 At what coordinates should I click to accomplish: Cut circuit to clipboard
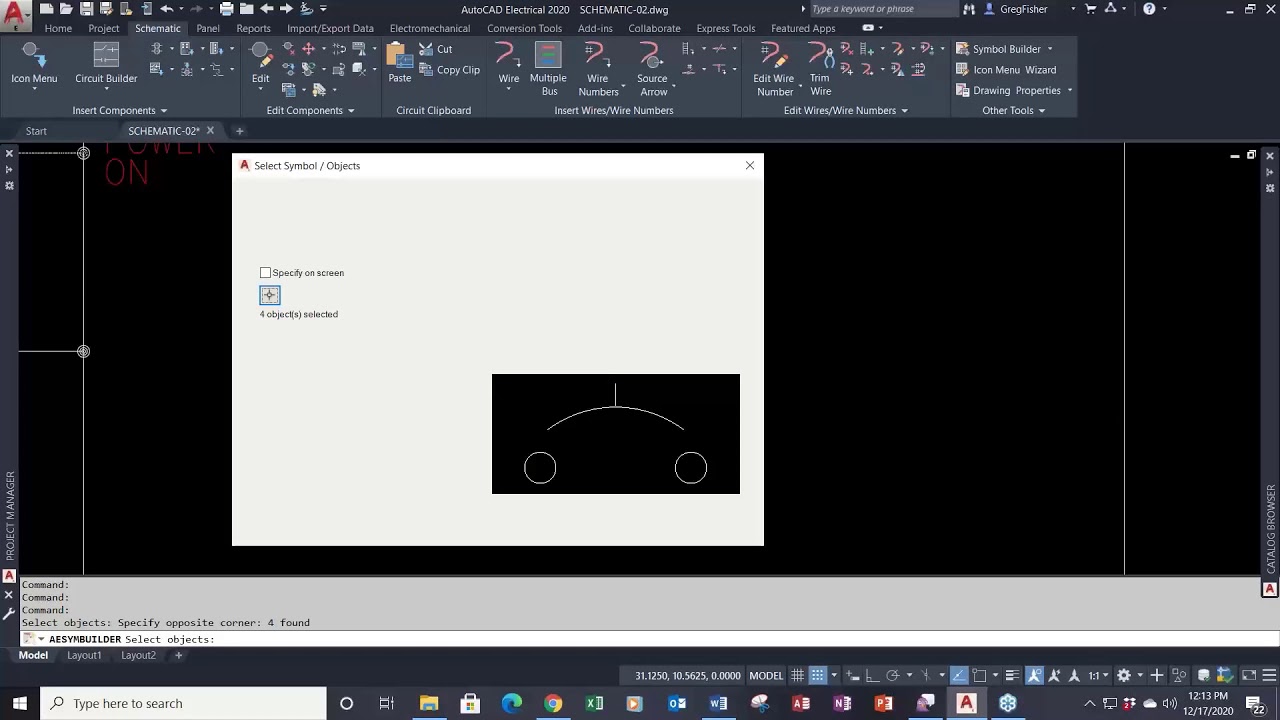coord(436,49)
